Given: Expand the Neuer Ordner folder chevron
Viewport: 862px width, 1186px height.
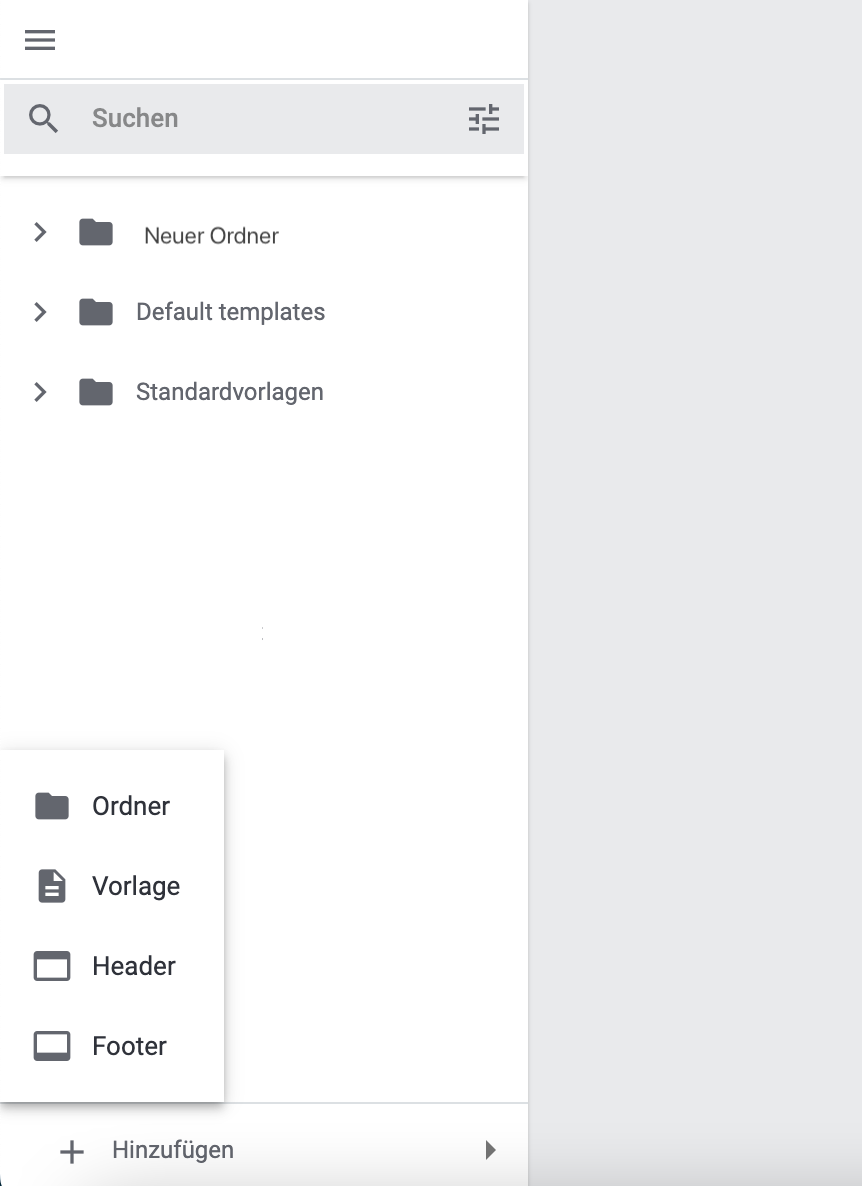Looking at the screenshot, I should (40, 233).
